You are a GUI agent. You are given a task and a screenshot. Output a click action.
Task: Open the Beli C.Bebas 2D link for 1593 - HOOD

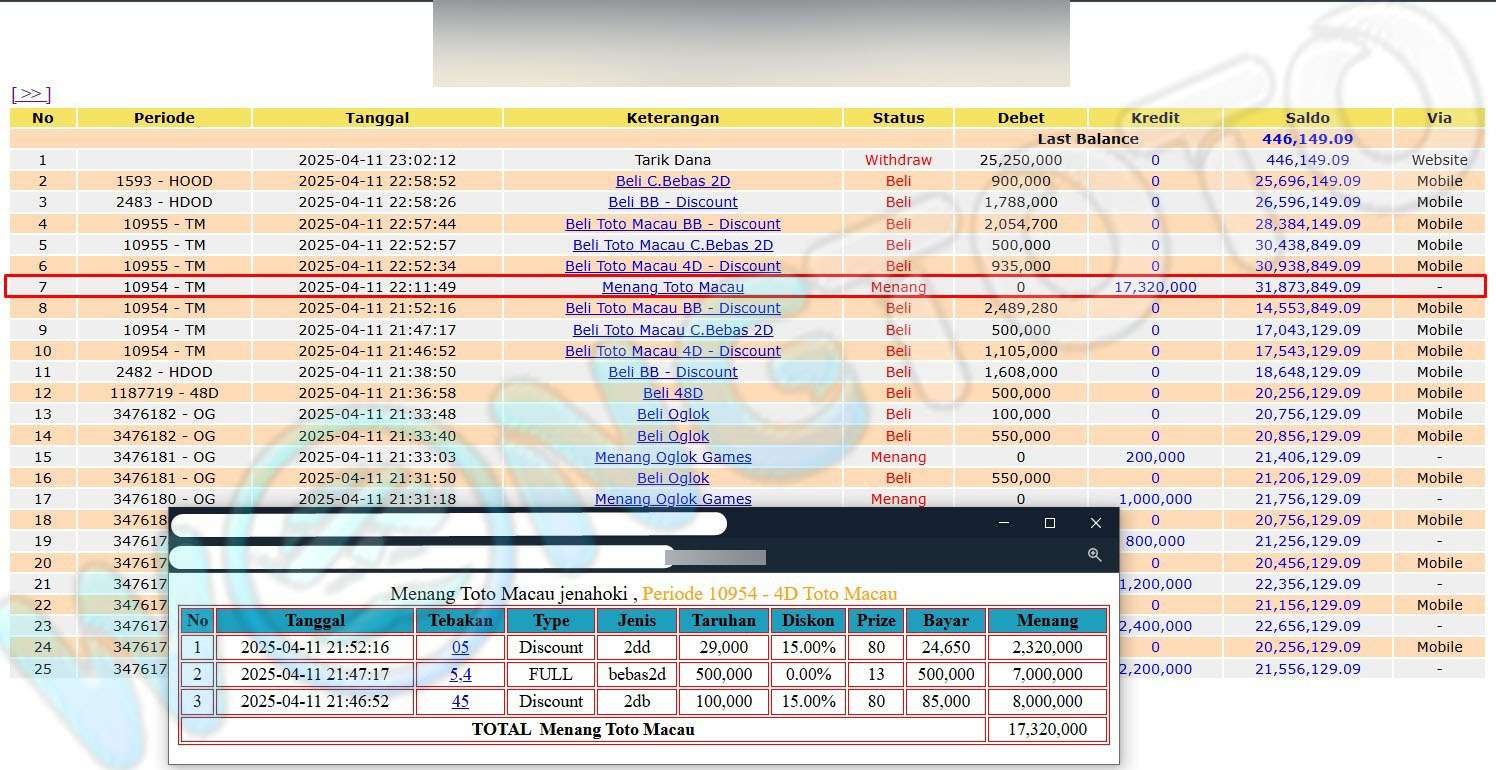click(x=673, y=181)
